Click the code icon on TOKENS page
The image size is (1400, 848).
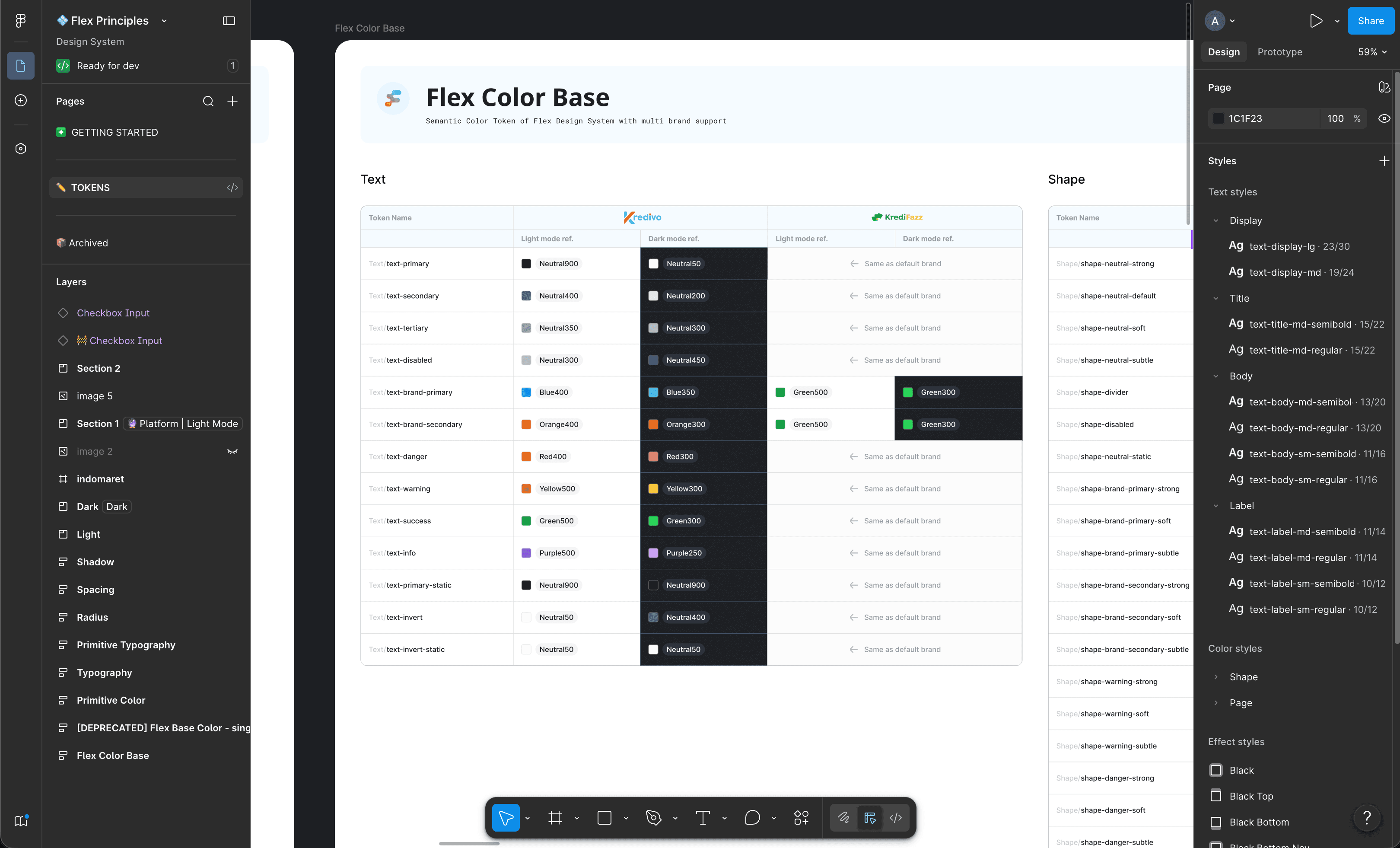click(232, 188)
